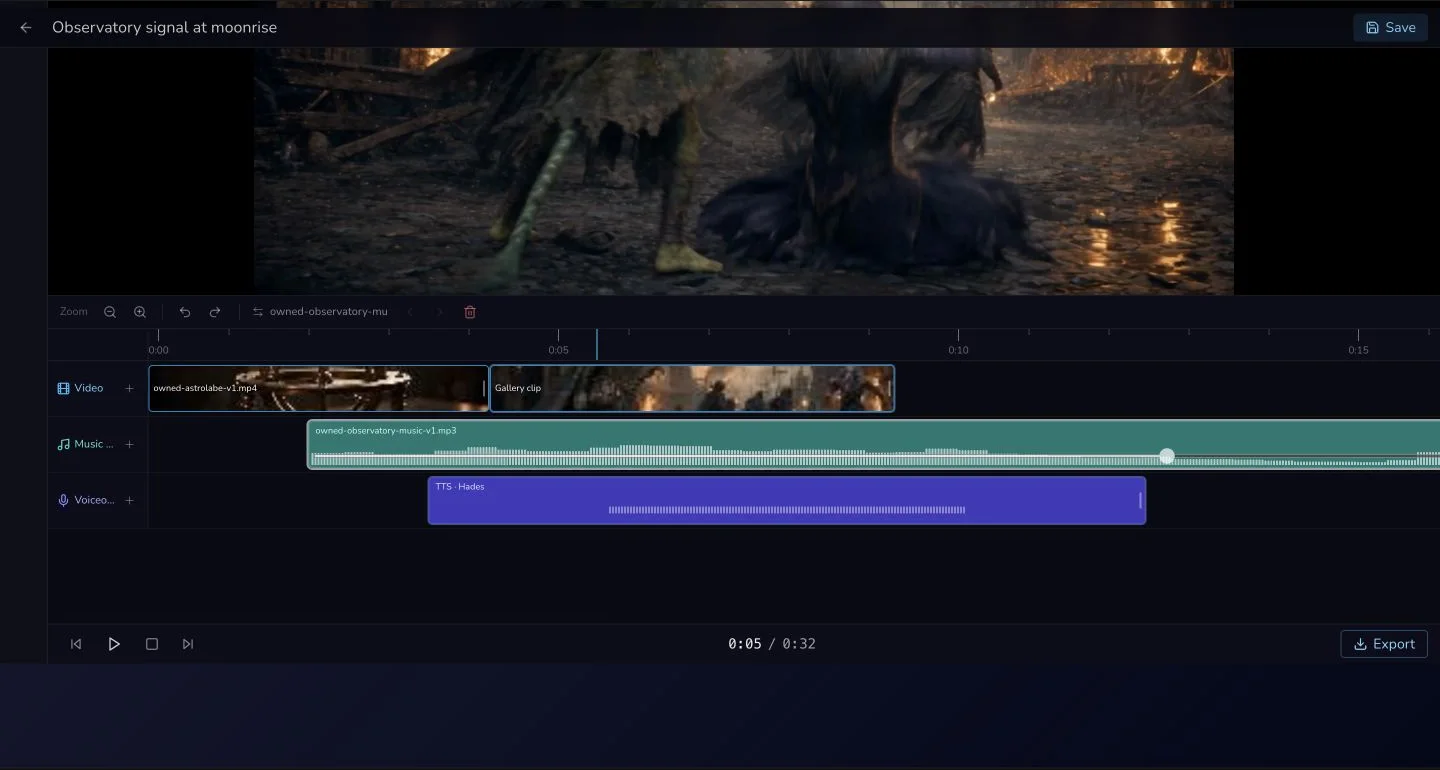Select the owned-observatory-music-v1.mp3 audio clip
Image resolution: width=1440 pixels, height=770 pixels.
873,444
